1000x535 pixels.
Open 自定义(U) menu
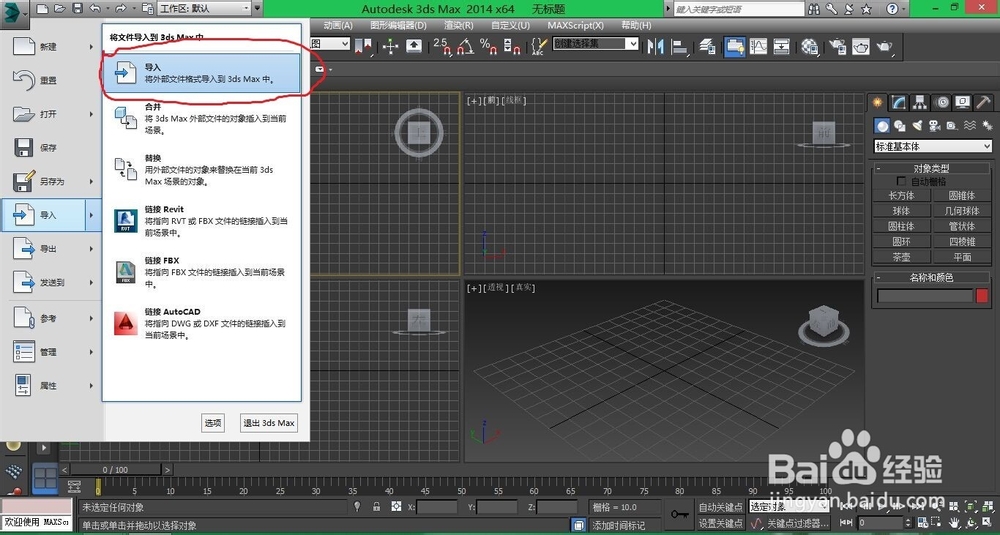510,26
